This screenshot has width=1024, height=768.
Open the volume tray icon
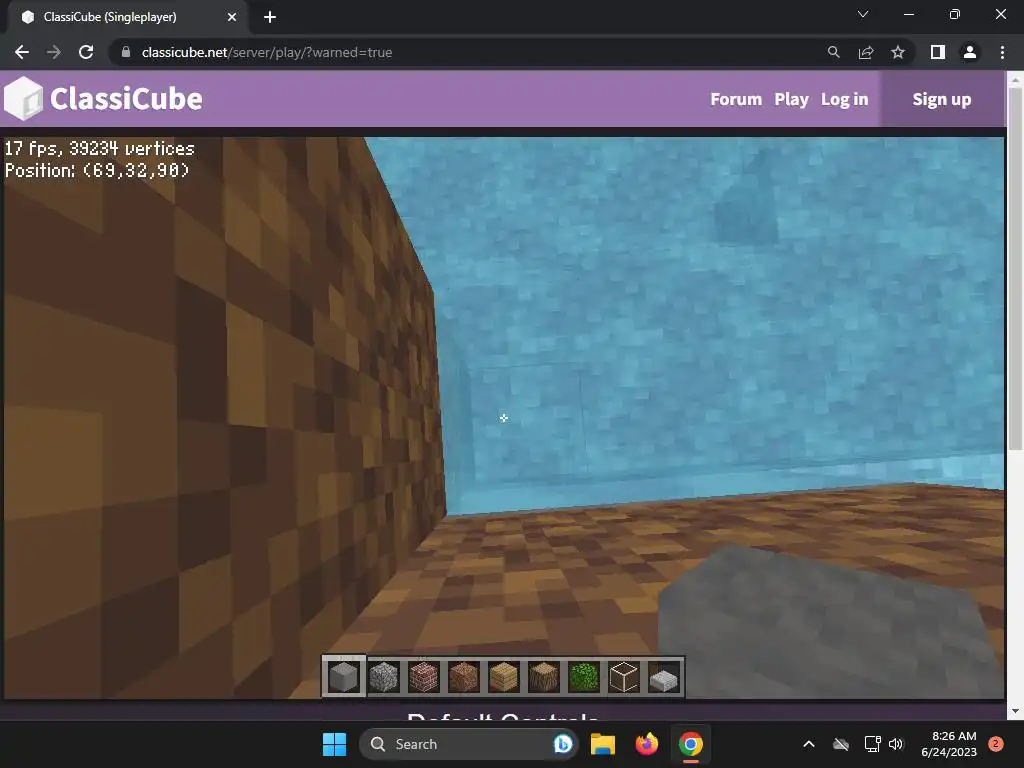click(896, 744)
